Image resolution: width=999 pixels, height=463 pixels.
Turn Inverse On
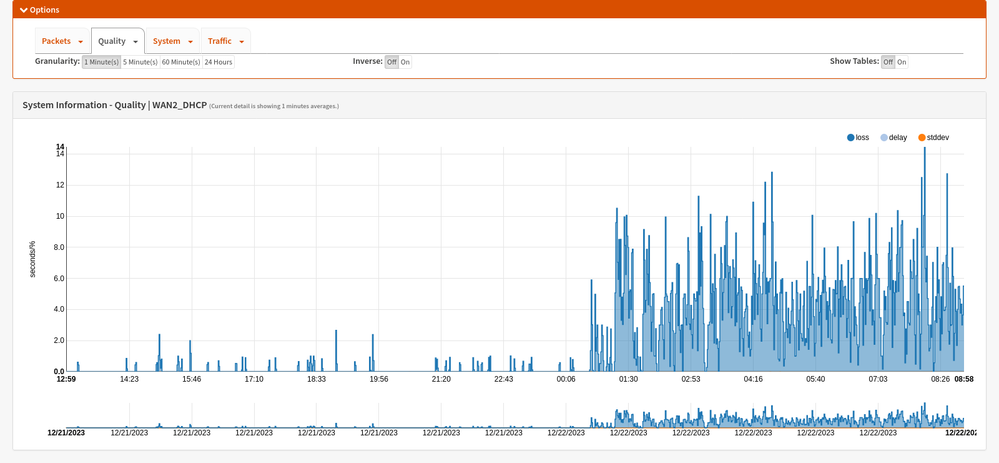click(x=405, y=62)
